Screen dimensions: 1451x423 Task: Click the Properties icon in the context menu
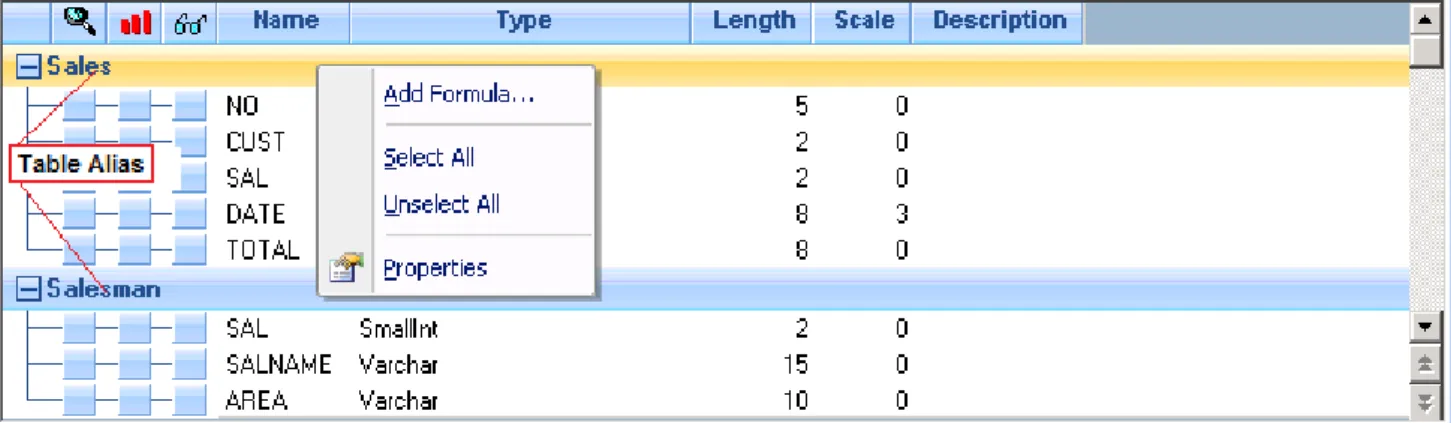pos(345,268)
